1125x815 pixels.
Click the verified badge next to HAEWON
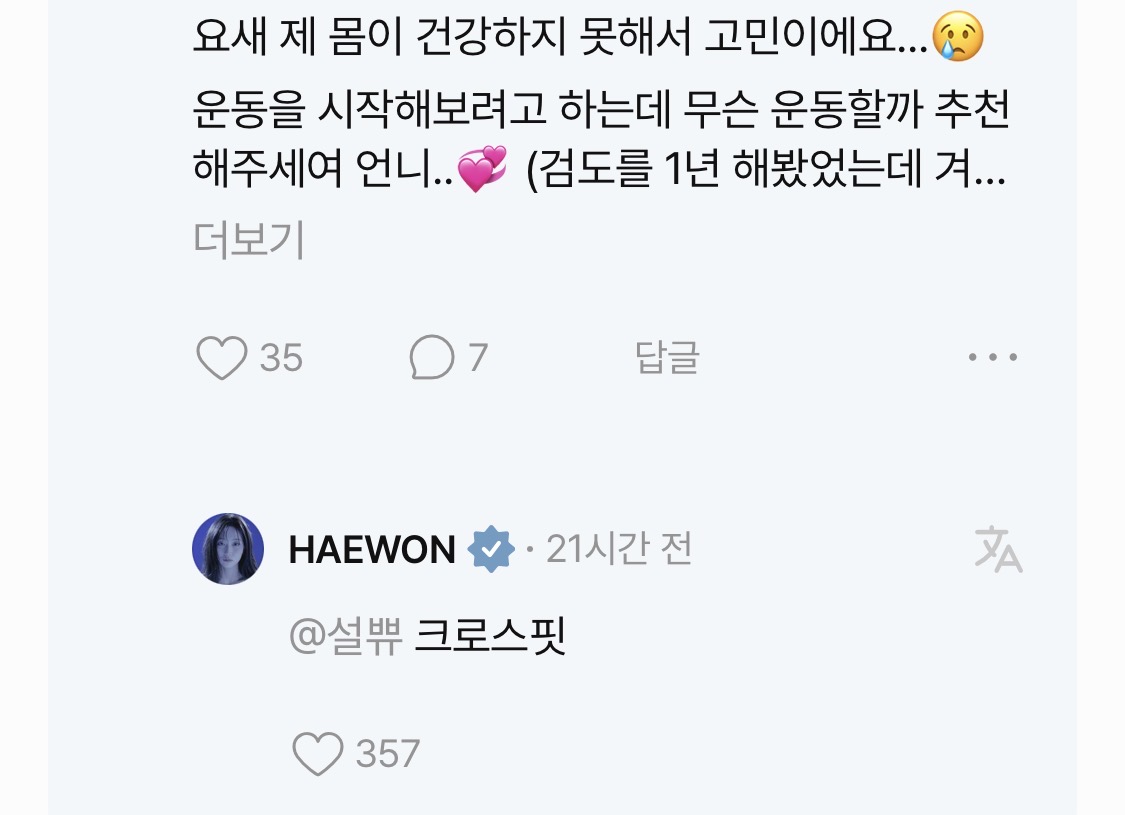491,550
